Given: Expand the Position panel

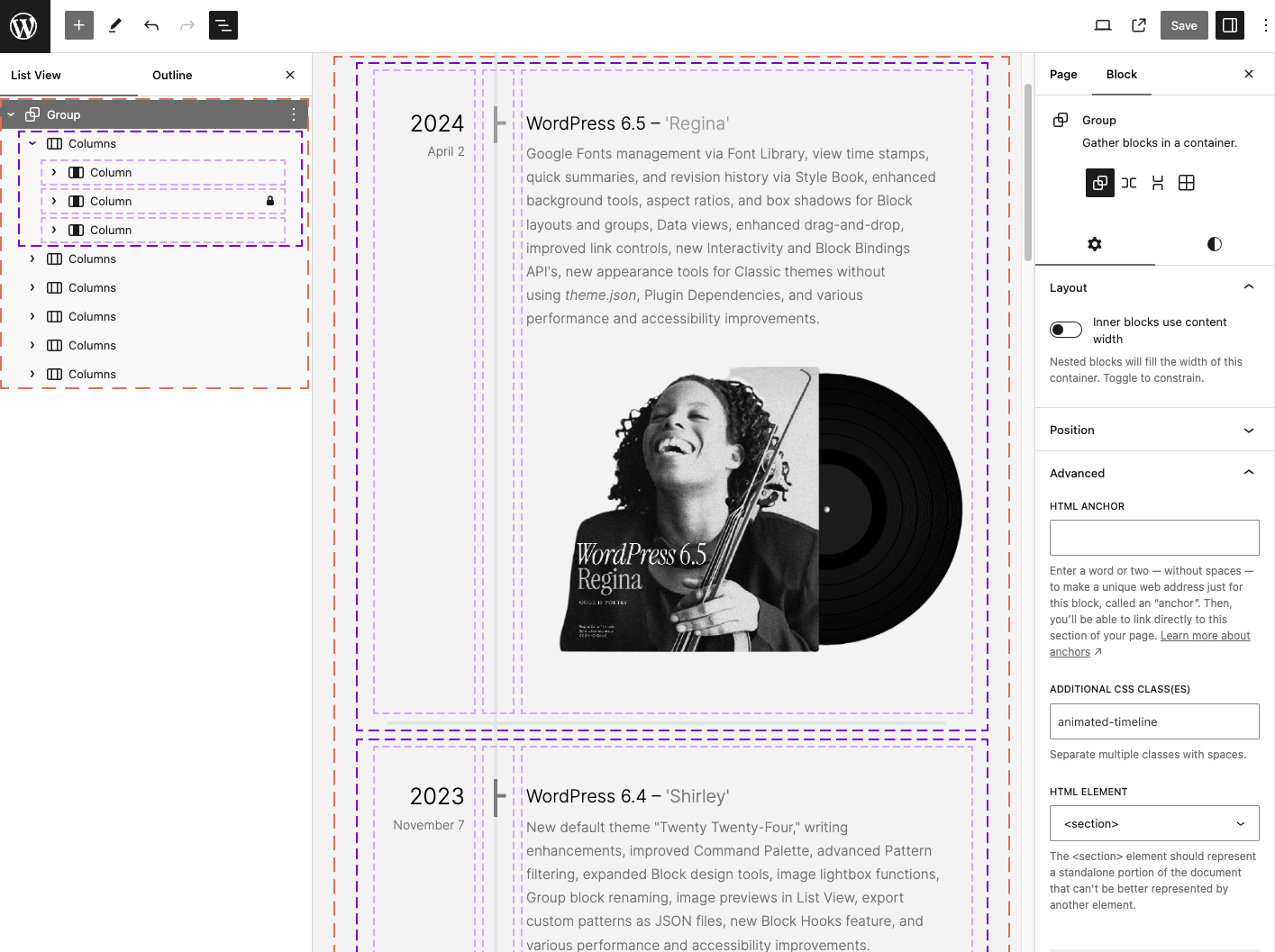Looking at the screenshot, I should pos(1154,430).
